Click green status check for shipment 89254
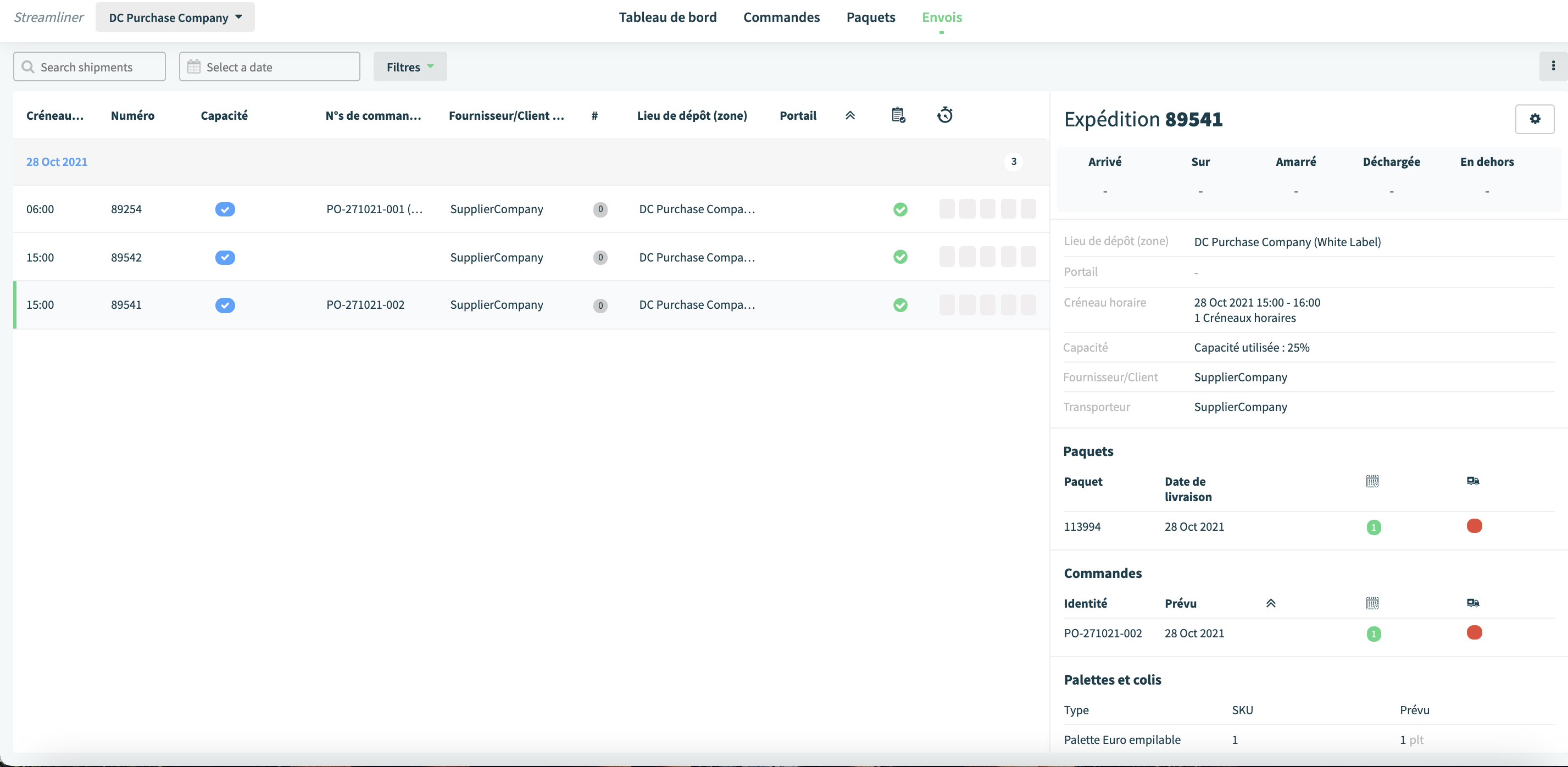Image resolution: width=1568 pixels, height=767 pixels. click(x=900, y=209)
